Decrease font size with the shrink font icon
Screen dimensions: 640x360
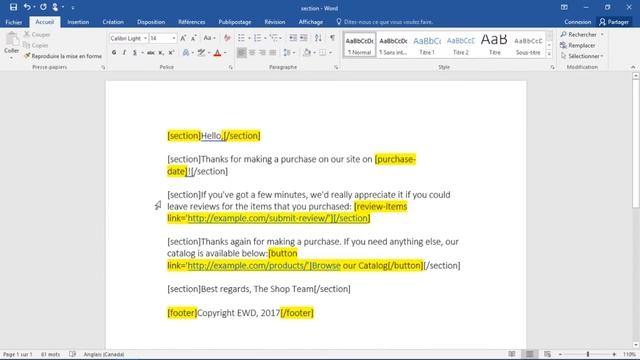[x=194, y=38]
